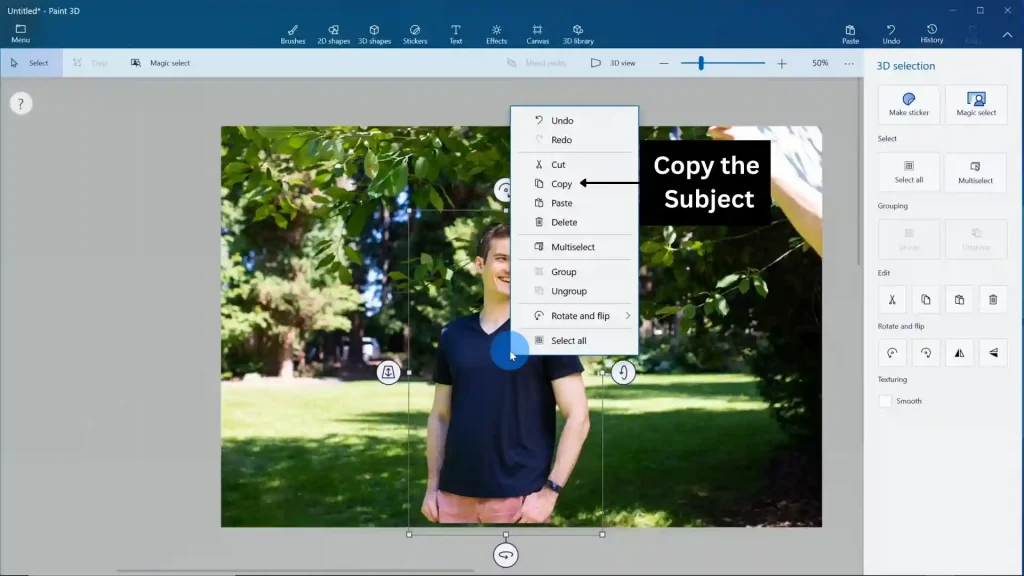Click the Select all button

[908, 171]
